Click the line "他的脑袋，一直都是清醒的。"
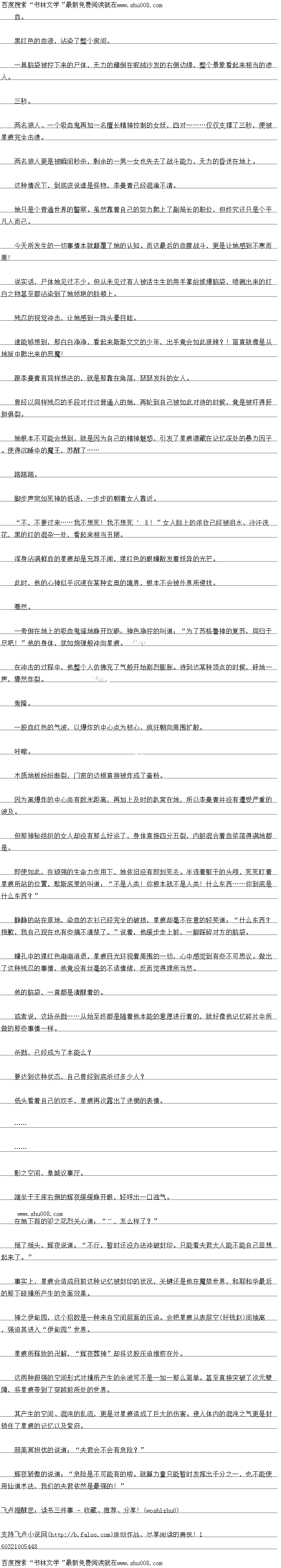Viewport: 281px width, 1568px height. [x=59, y=992]
